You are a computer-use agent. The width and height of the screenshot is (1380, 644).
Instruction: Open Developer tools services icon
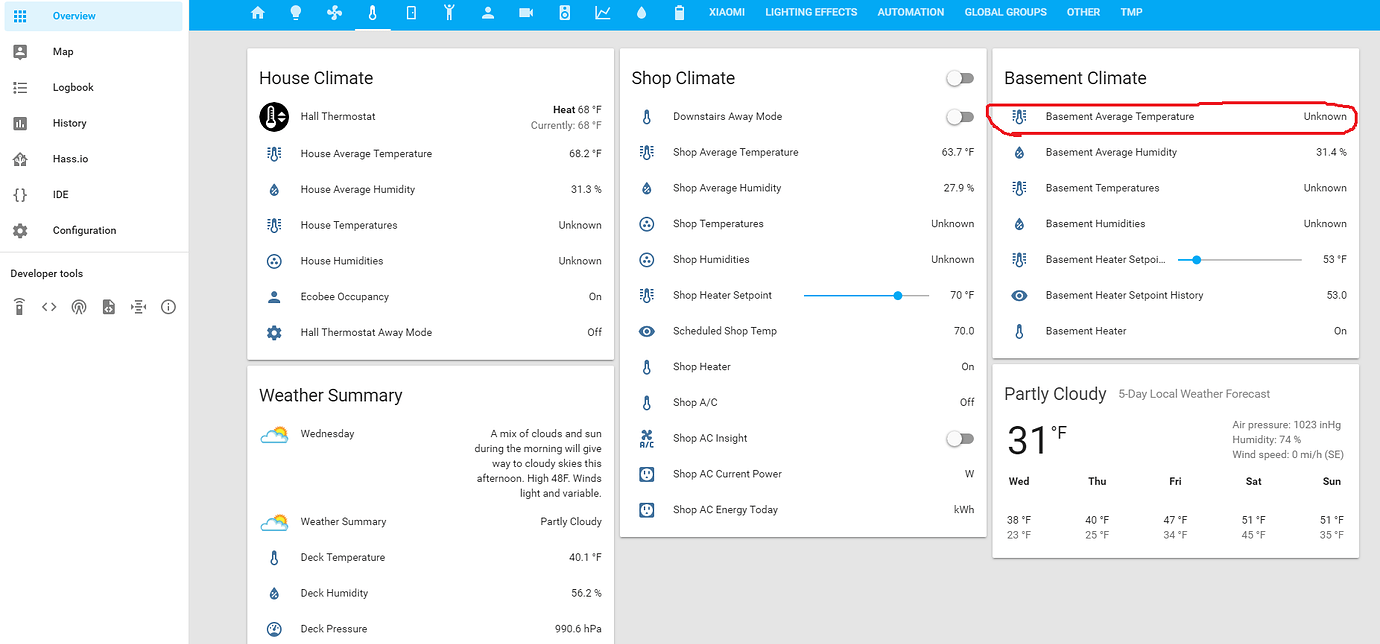[x=18, y=306]
